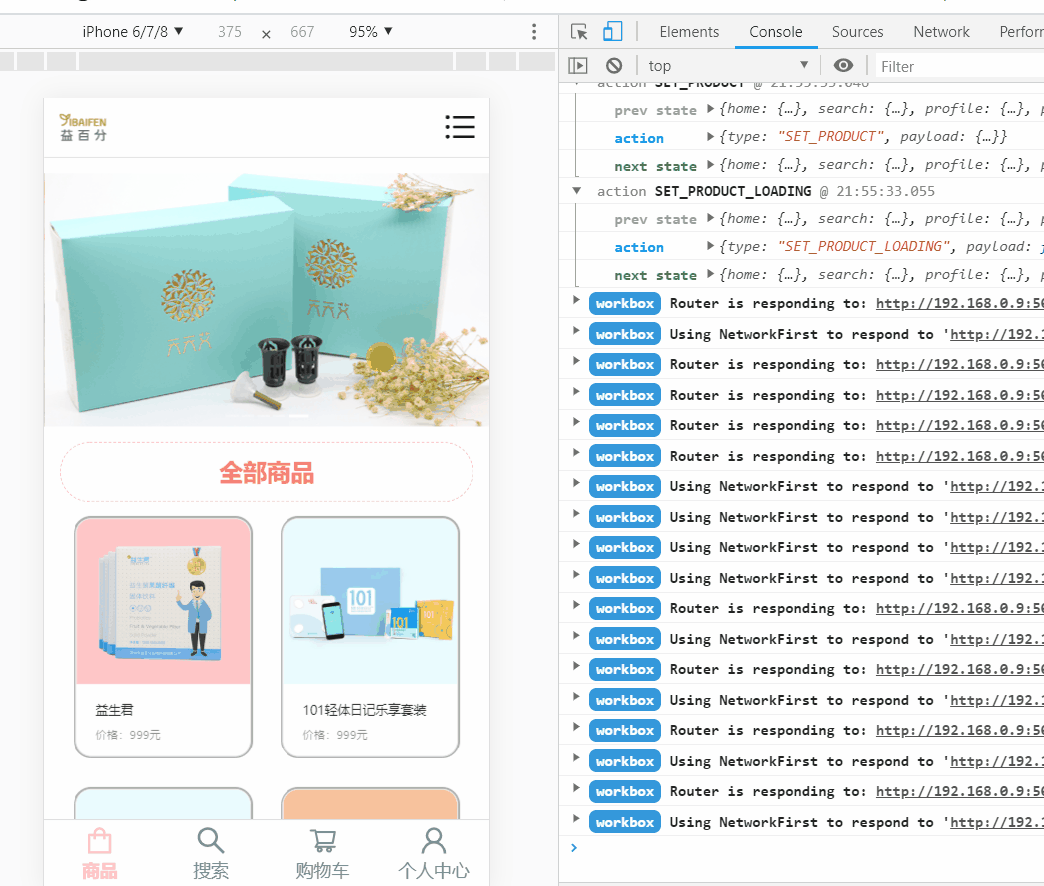Viewport: 1044px width, 886px height.
Task: Click the teal gift box carousel banner
Action: pyautogui.click(x=266, y=299)
